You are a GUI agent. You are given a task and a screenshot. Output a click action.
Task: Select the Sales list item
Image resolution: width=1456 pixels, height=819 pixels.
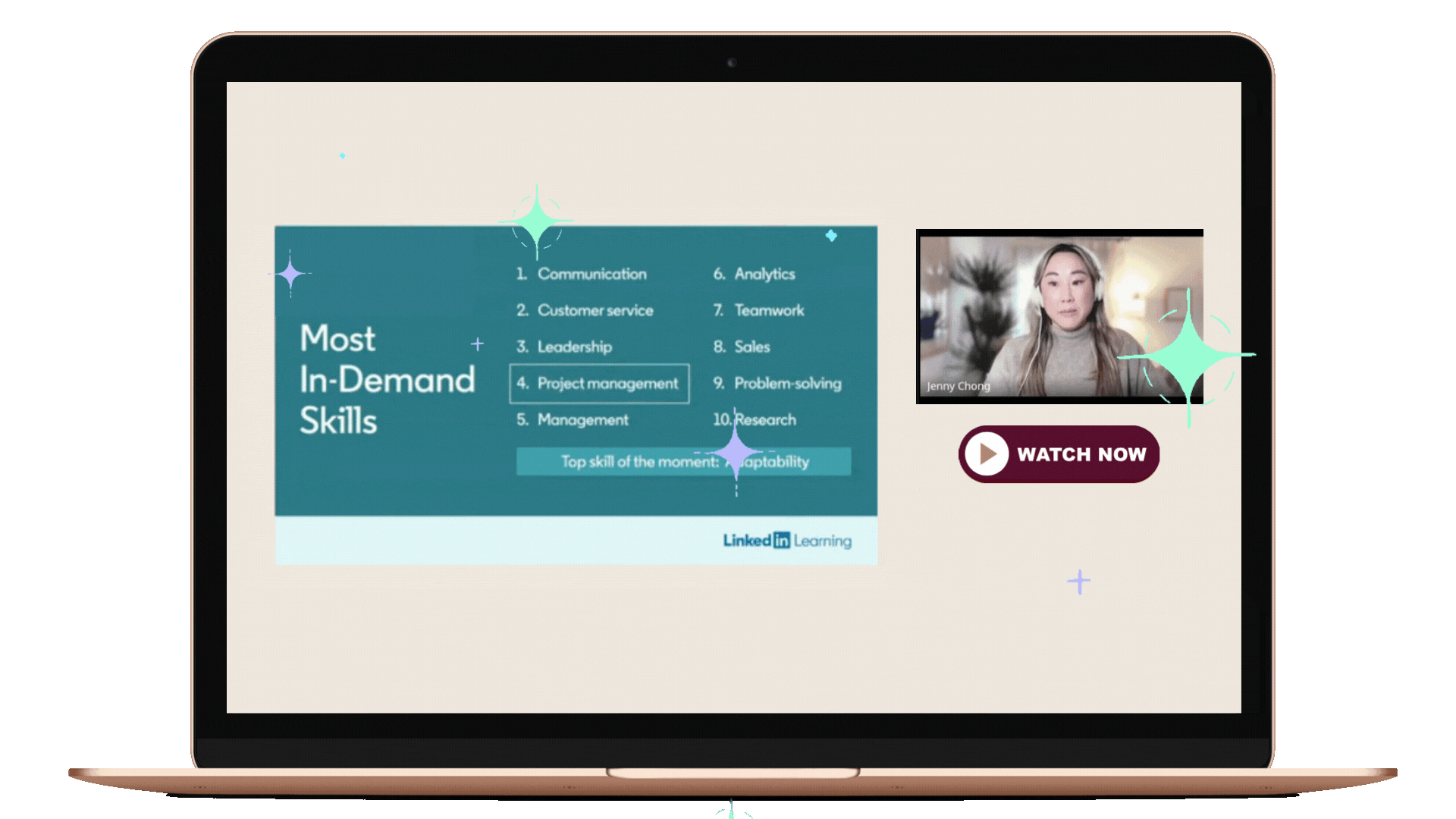(752, 347)
